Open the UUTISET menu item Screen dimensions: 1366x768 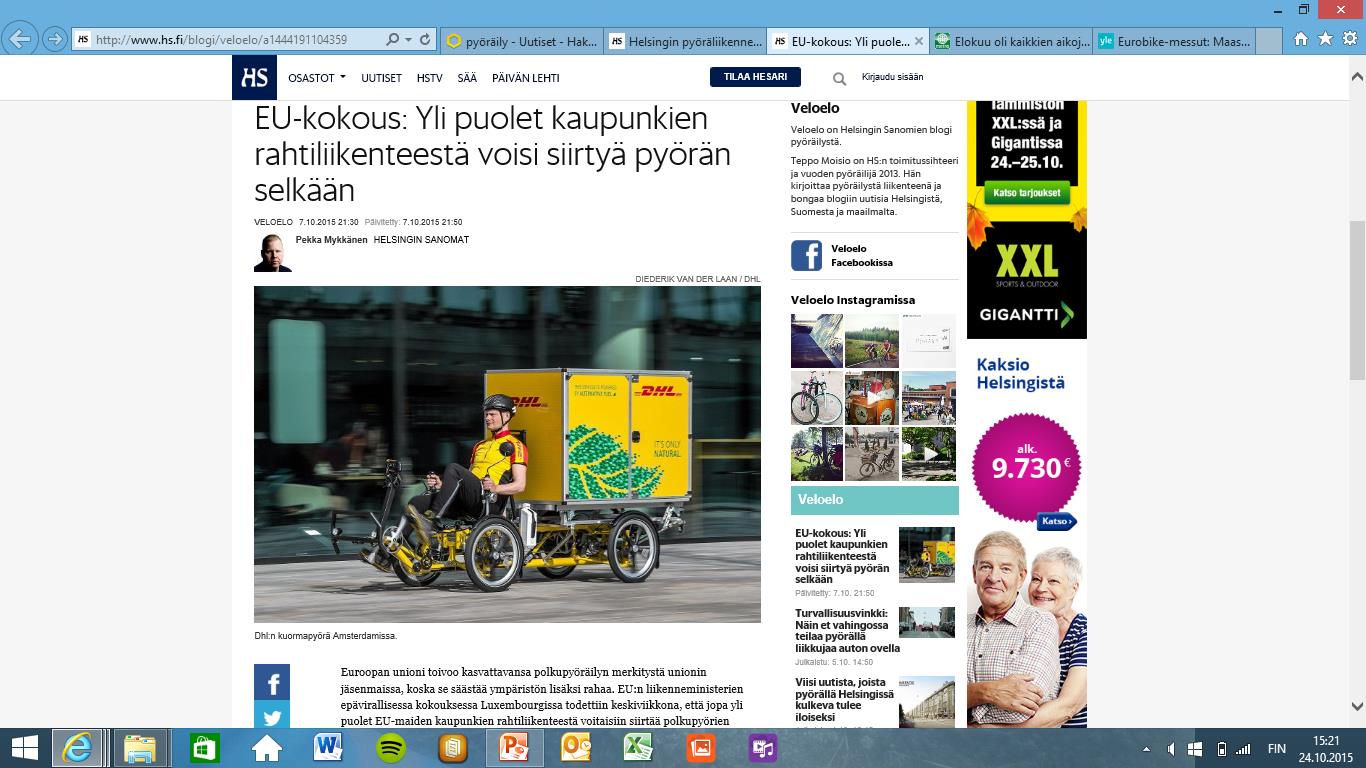pyautogui.click(x=381, y=78)
